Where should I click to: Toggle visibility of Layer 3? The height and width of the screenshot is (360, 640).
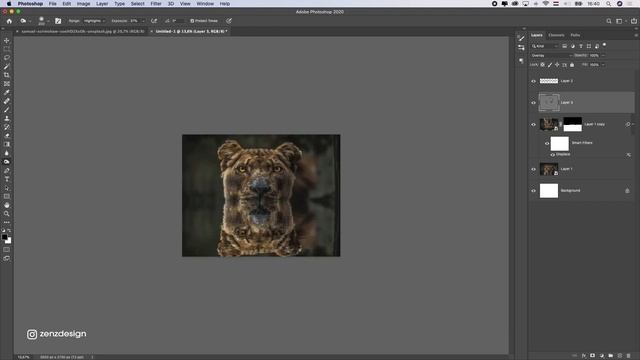[x=533, y=103]
